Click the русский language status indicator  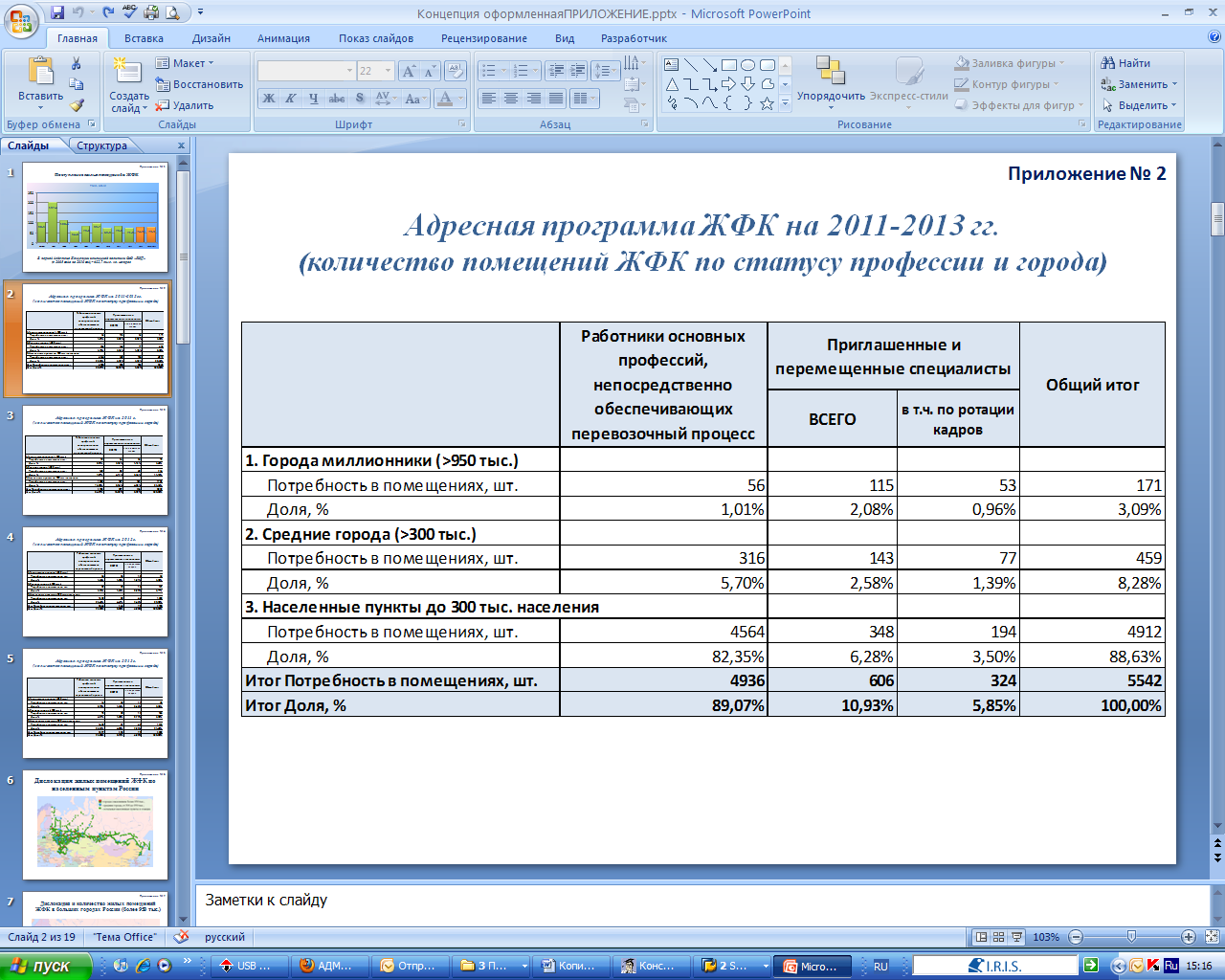click(x=225, y=937)
